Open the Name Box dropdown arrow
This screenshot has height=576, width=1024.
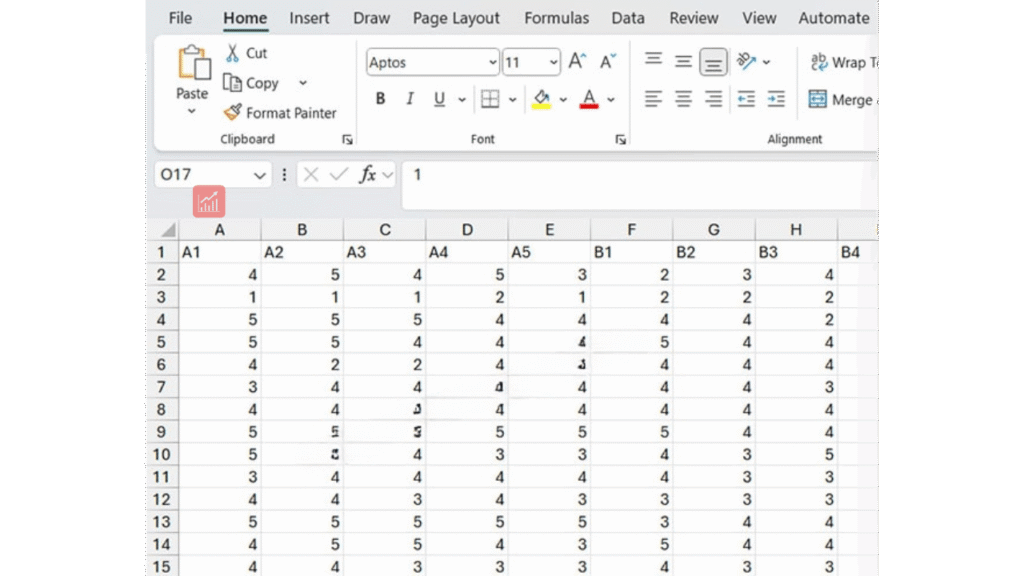click(x=260, y=175)
